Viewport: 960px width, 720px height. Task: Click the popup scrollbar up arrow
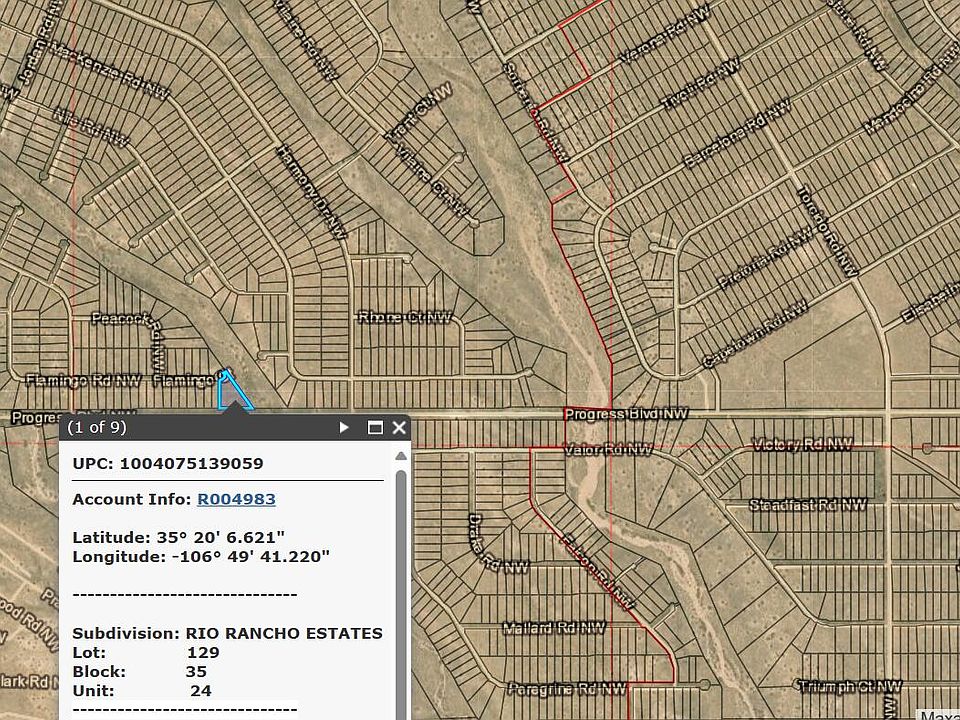pos(401,456)
